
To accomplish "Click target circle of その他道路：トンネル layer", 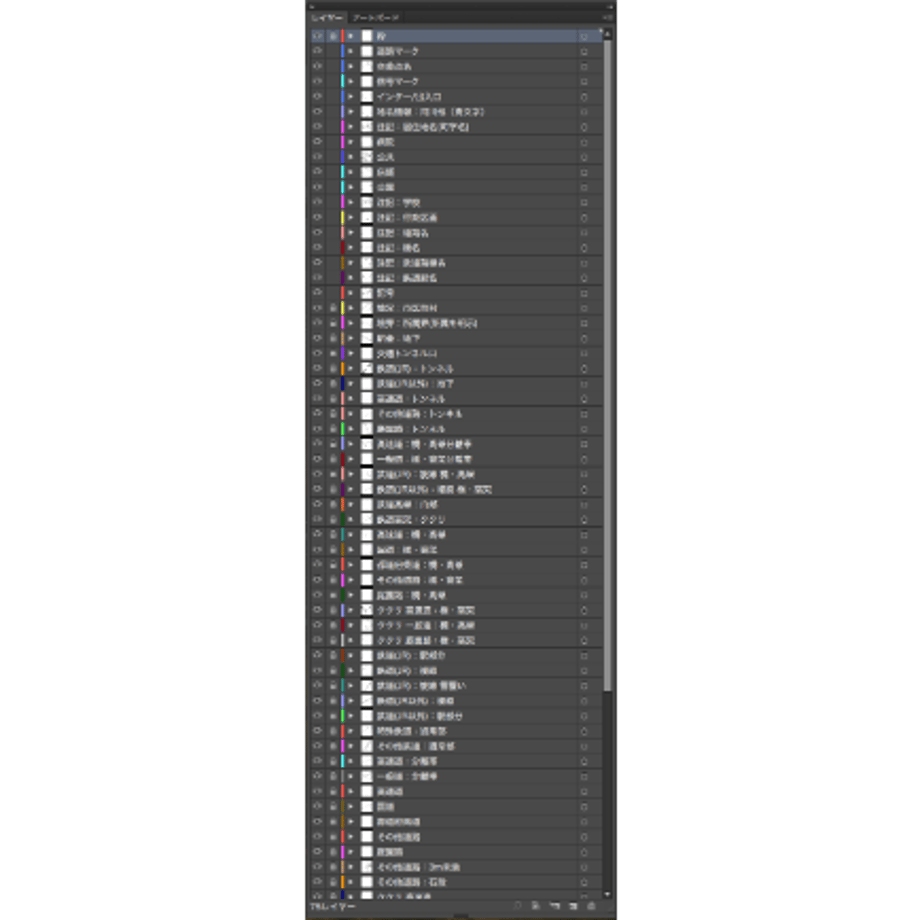I will pyautogui.click(x=584, y=414).
